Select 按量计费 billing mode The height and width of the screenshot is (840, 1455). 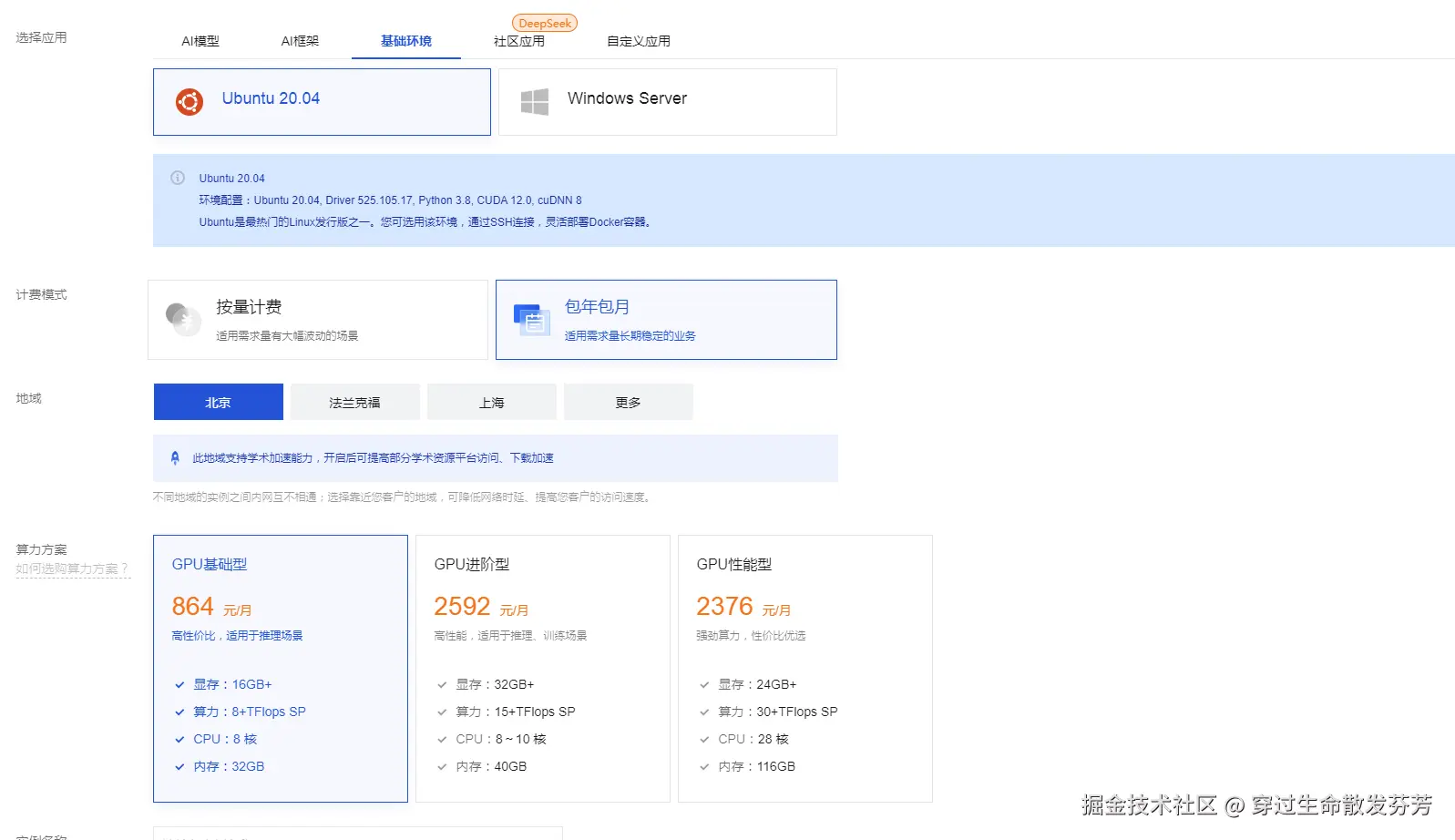coord(318,320)
